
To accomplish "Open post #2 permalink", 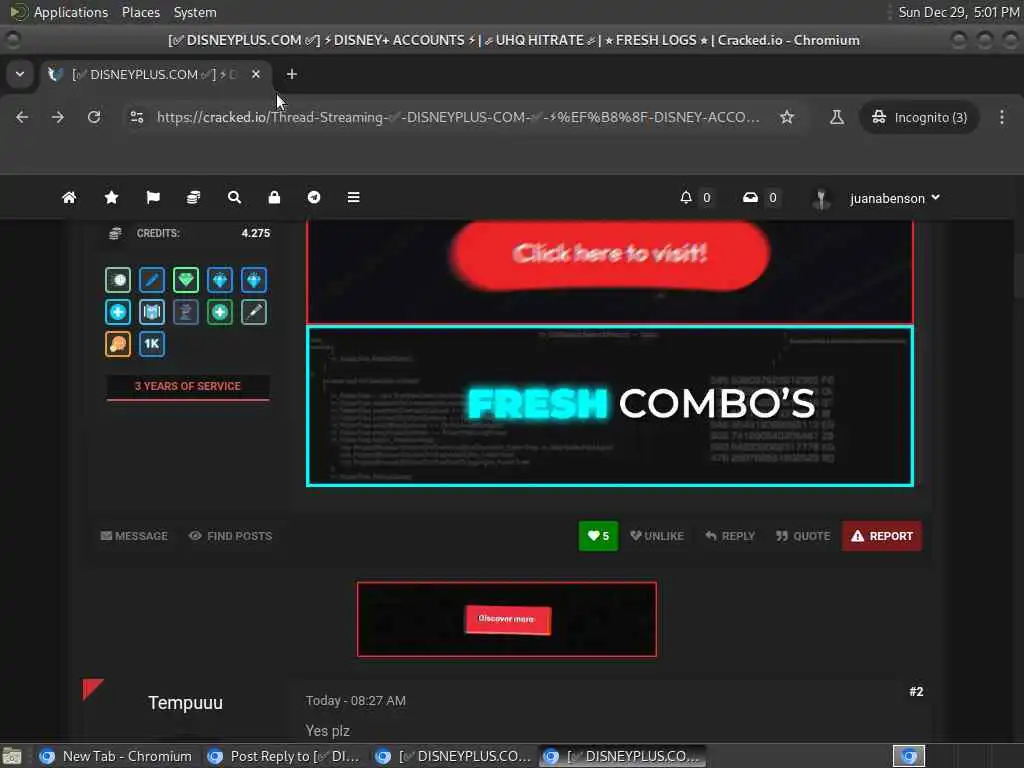I will point(916,692).
